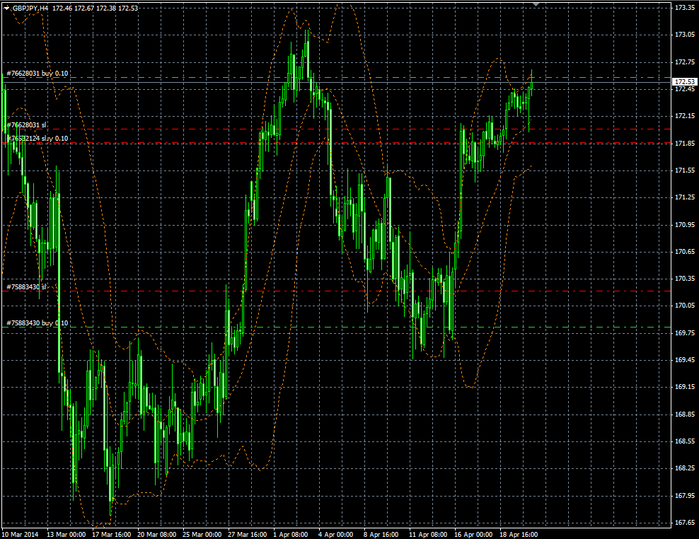Click the chart shift triangle marker on the top edge
The image size is (699, 539).
[x=536, y=4]
